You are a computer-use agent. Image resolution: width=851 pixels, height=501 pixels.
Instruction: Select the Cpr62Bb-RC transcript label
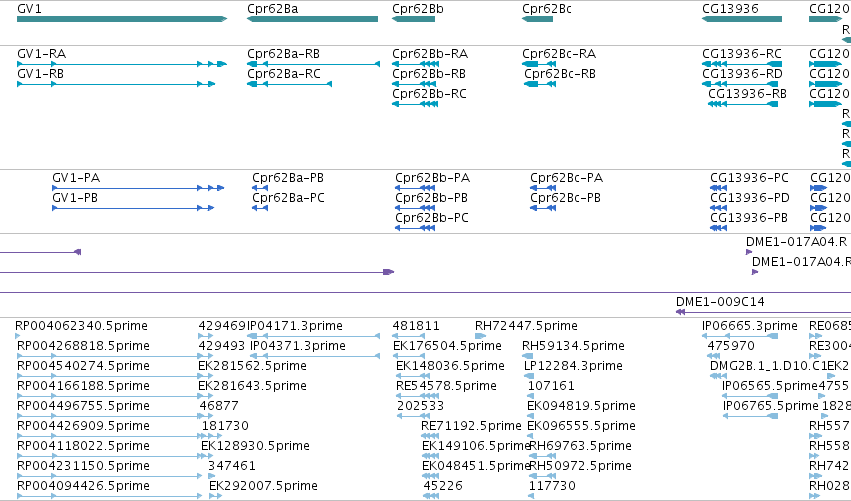coord(429,94)
